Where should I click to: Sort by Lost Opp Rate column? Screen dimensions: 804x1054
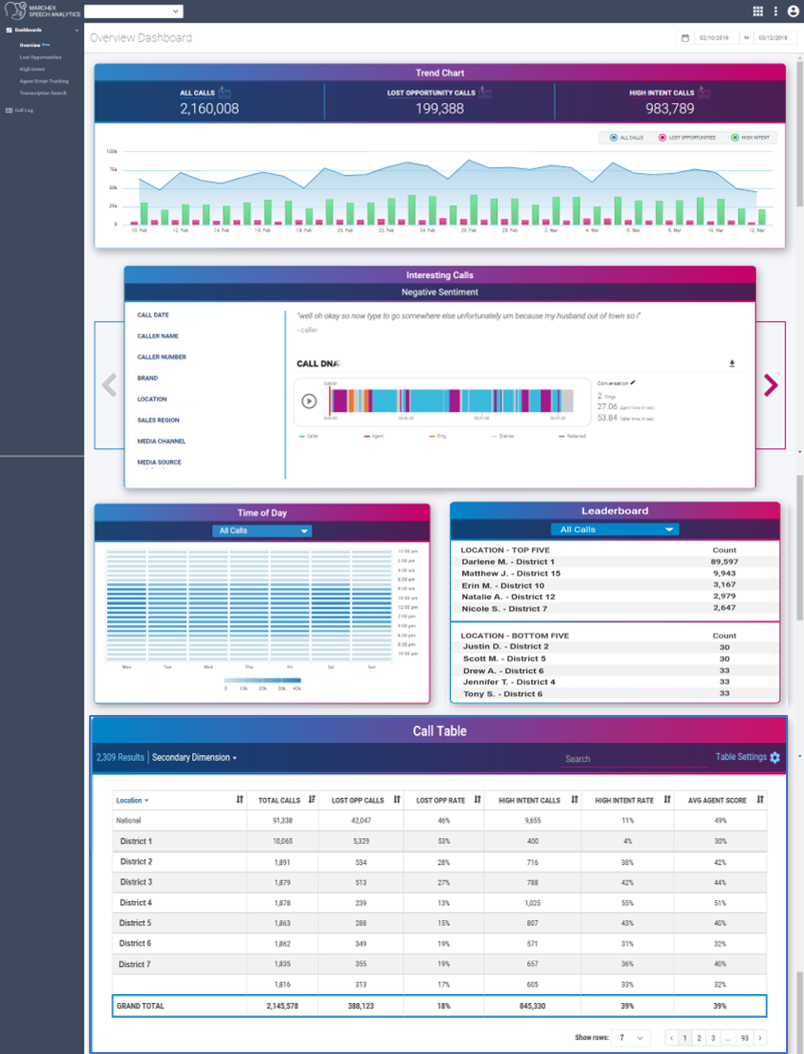(x=477, y=799)
